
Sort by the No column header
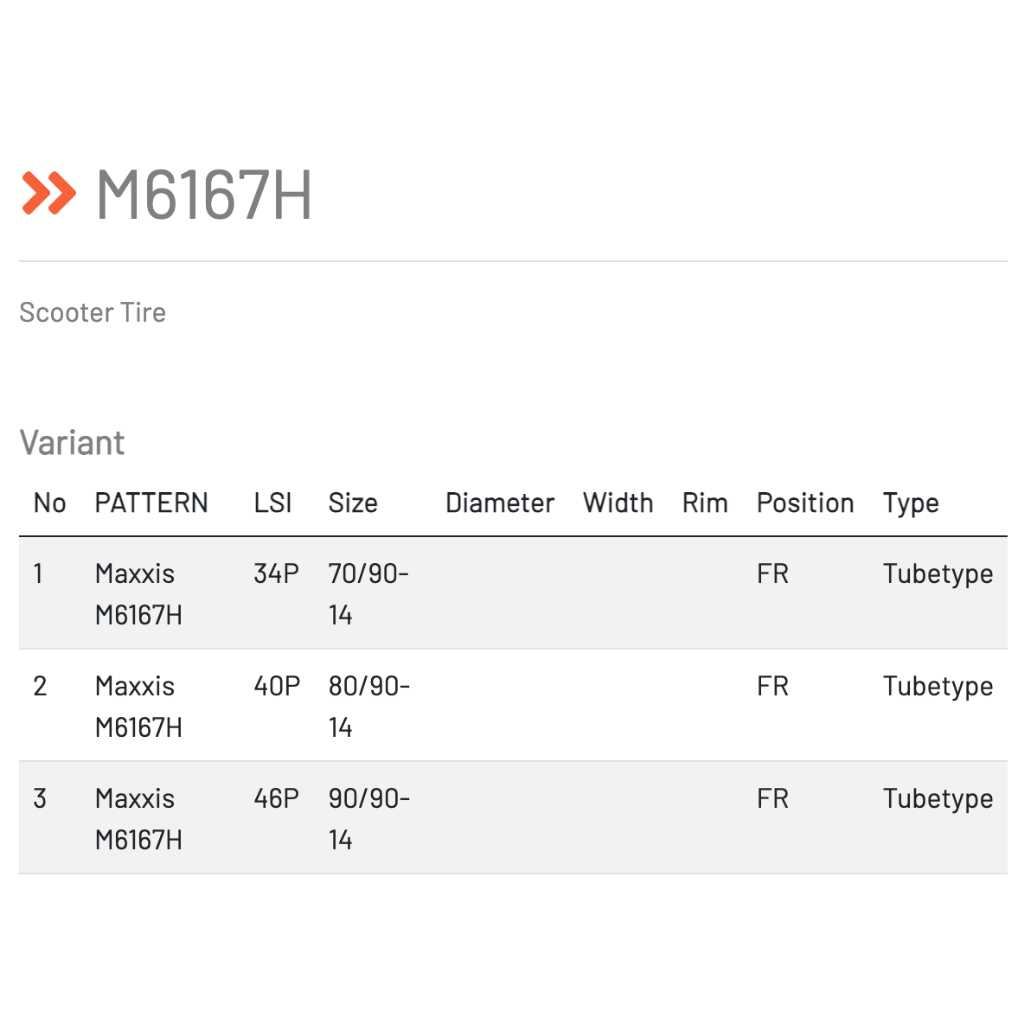pyautogui.click(x=49, y=503)
